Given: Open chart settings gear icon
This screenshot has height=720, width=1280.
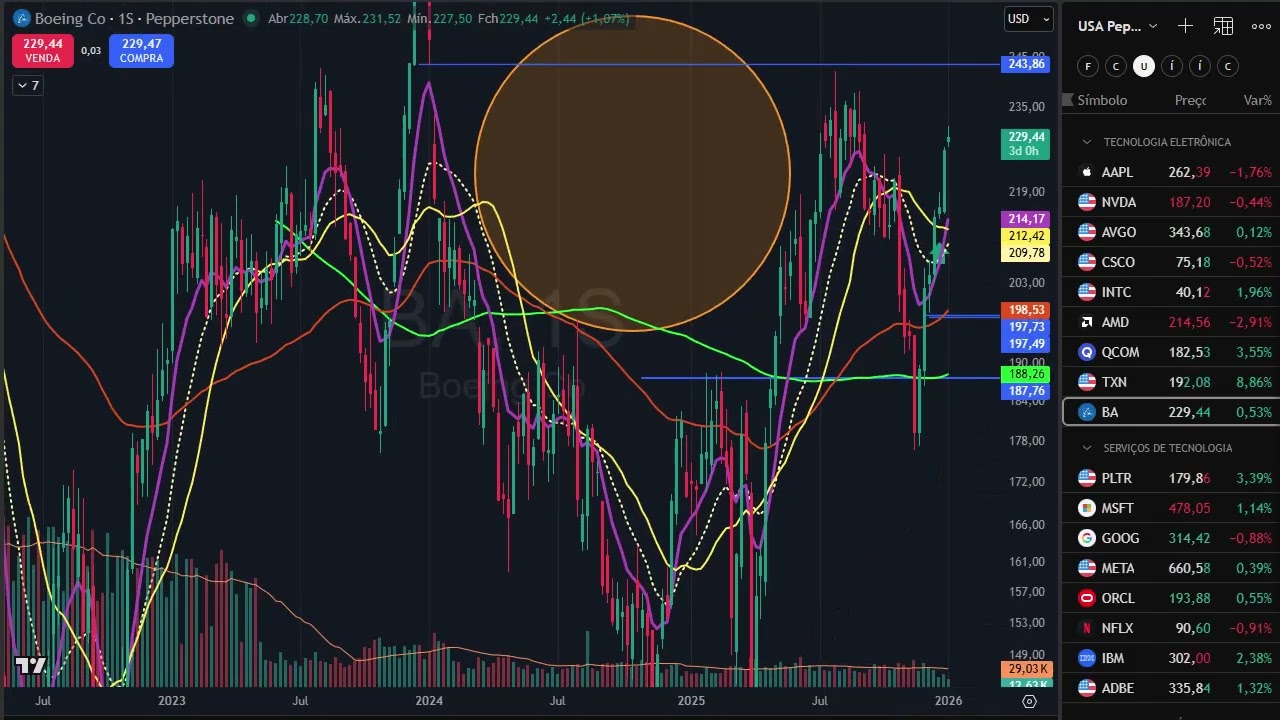Looking at the screenshot, I should click(1029, 701).
